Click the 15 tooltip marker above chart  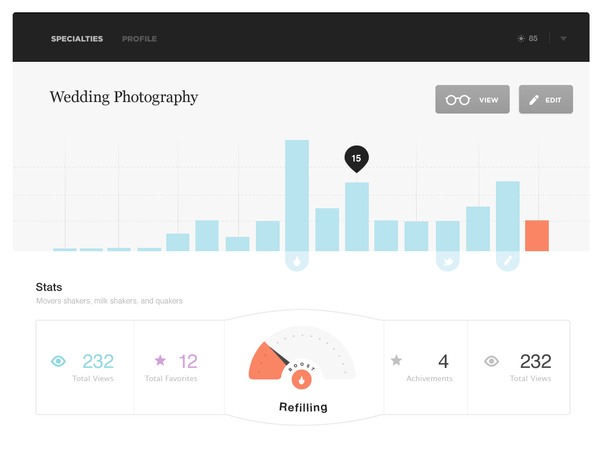click(x=357, y=158)
